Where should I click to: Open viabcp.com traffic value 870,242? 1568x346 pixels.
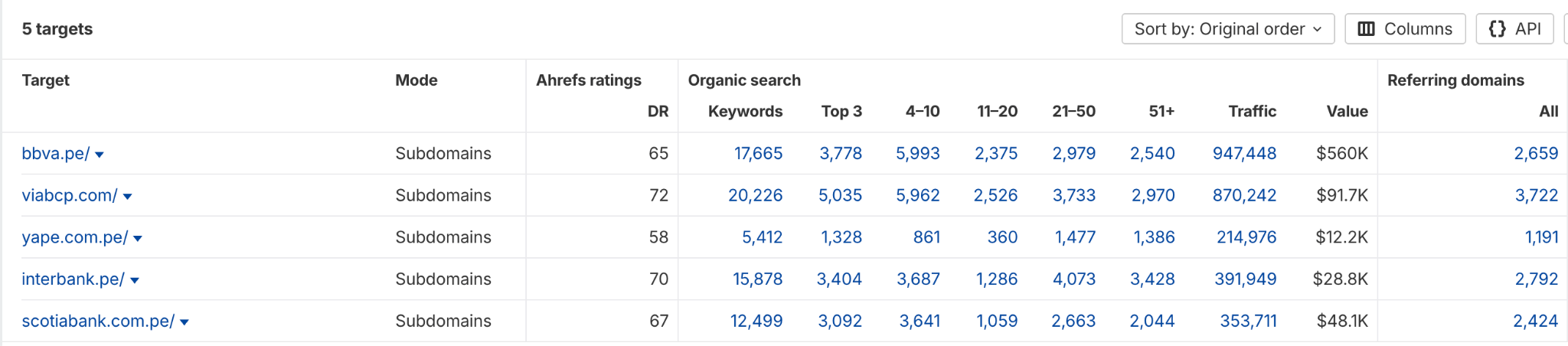point(1244,196)
